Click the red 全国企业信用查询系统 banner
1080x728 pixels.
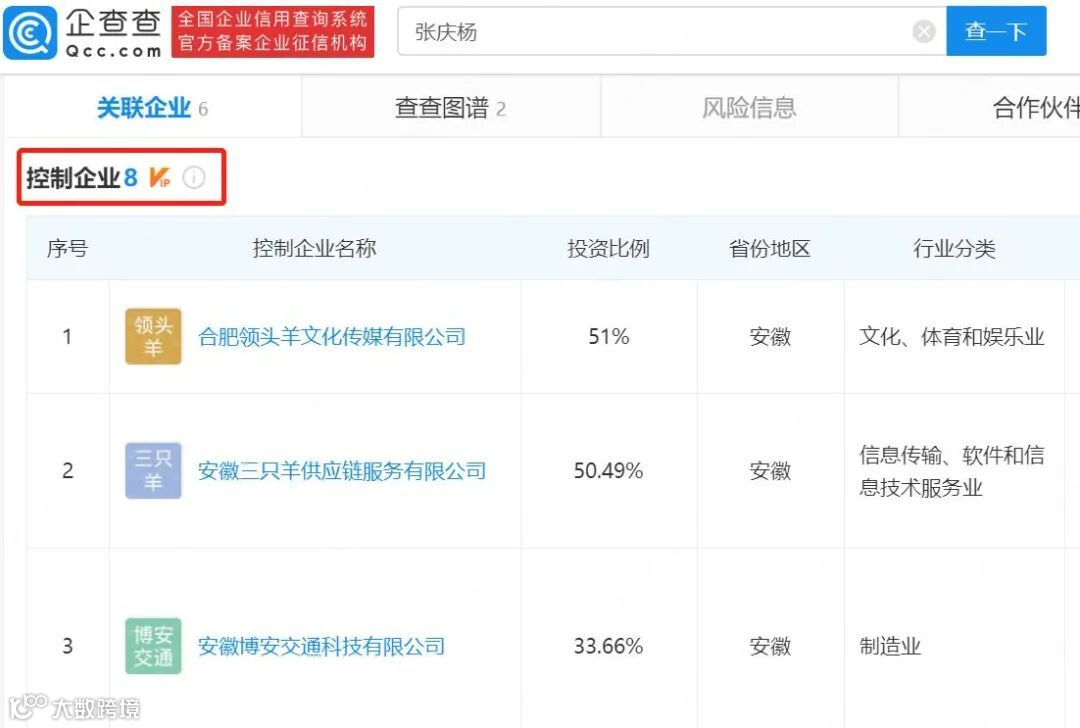pyautogui.click(x=273, y=32)
